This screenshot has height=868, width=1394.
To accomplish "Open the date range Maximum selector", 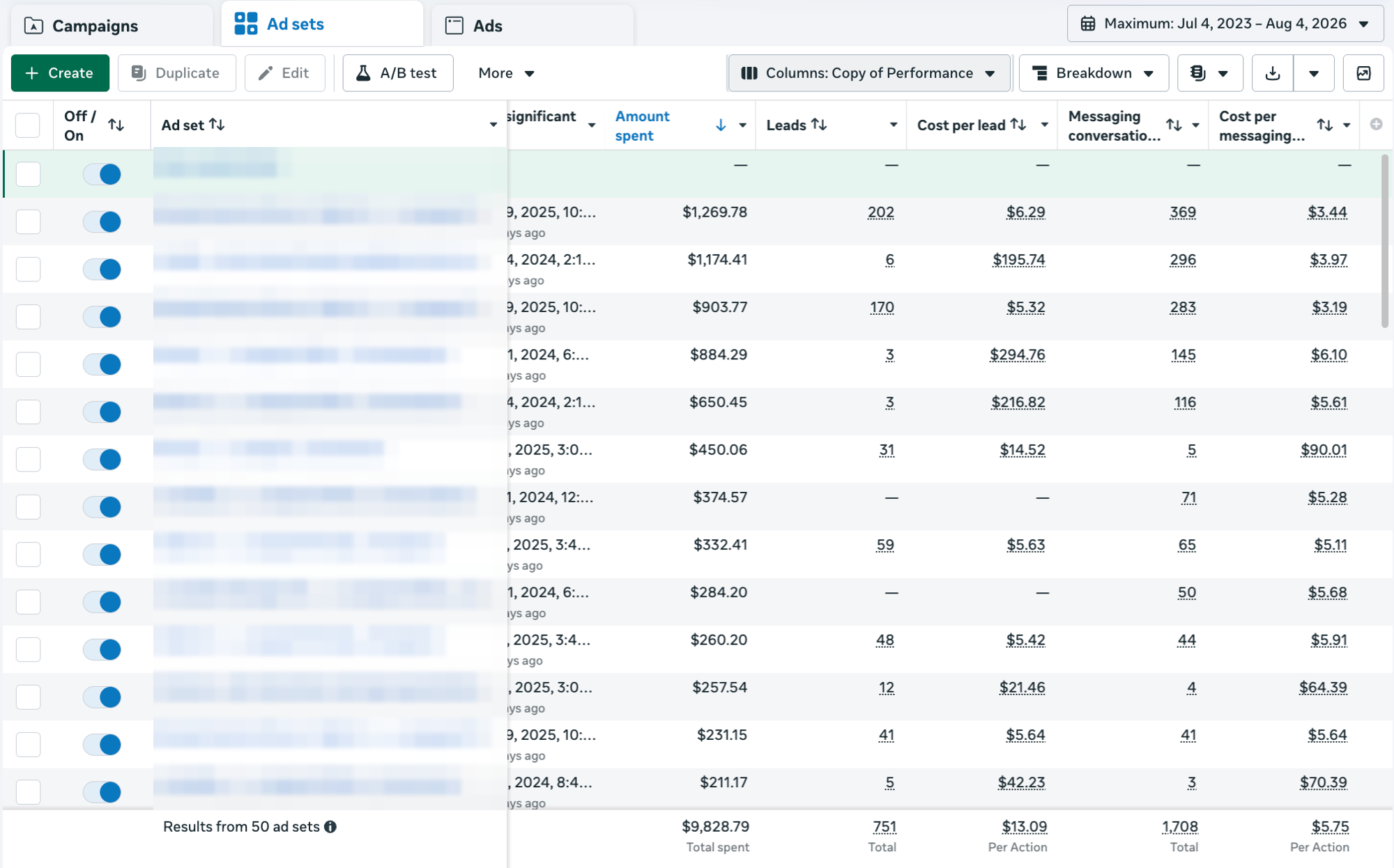I will (1225, 24).
